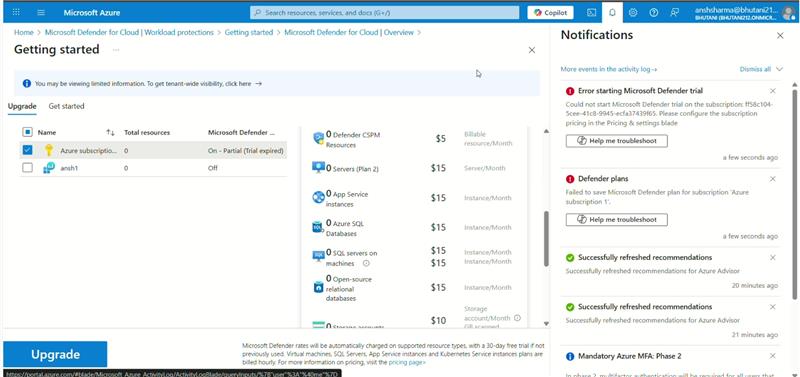Click the ansh1 workspace icon
This screenshot has width=800, height=377.
49,168
